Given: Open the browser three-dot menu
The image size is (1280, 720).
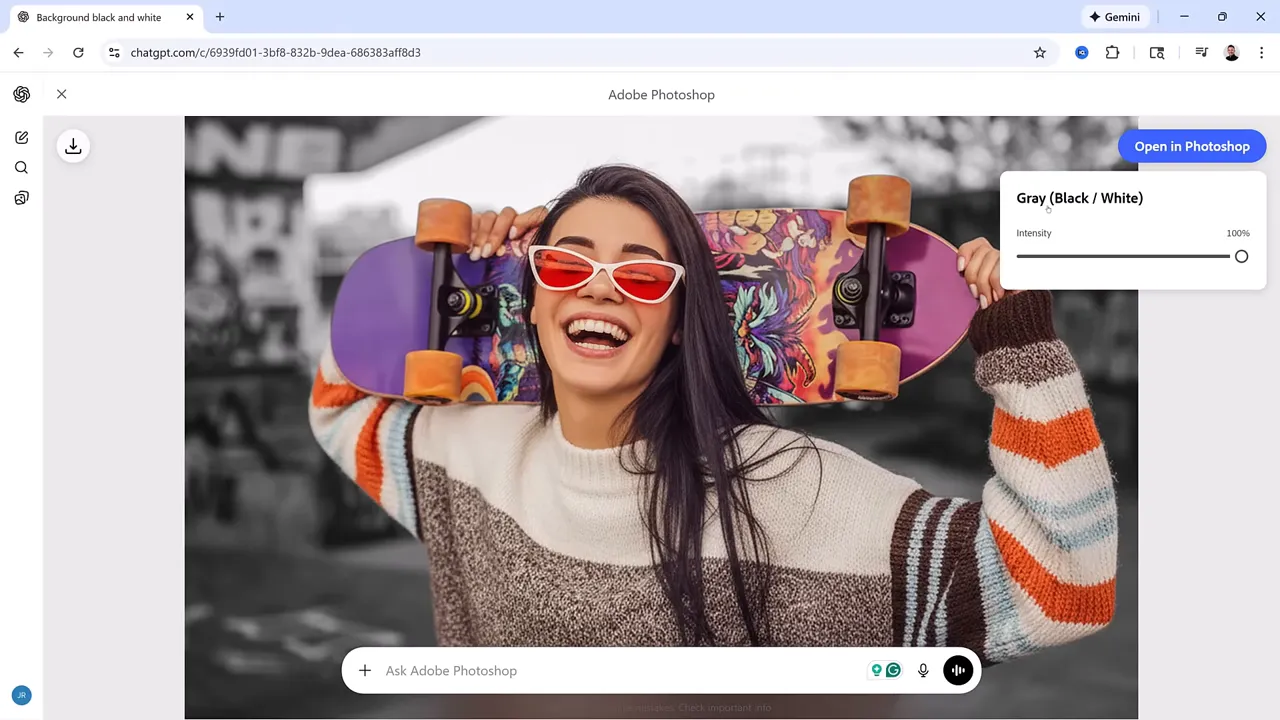Looking at the screenshot, I should tap(1262, 52).
